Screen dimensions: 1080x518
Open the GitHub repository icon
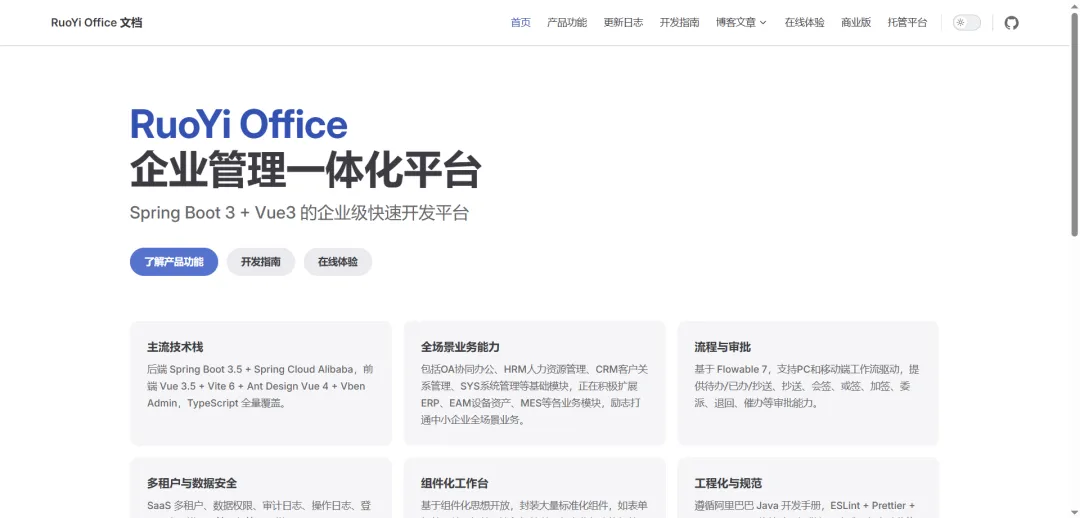(1011, 23)
